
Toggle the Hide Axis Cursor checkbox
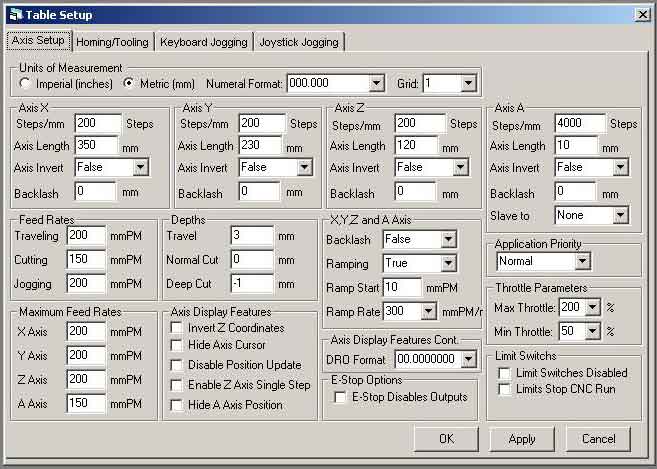click(177, 347)
